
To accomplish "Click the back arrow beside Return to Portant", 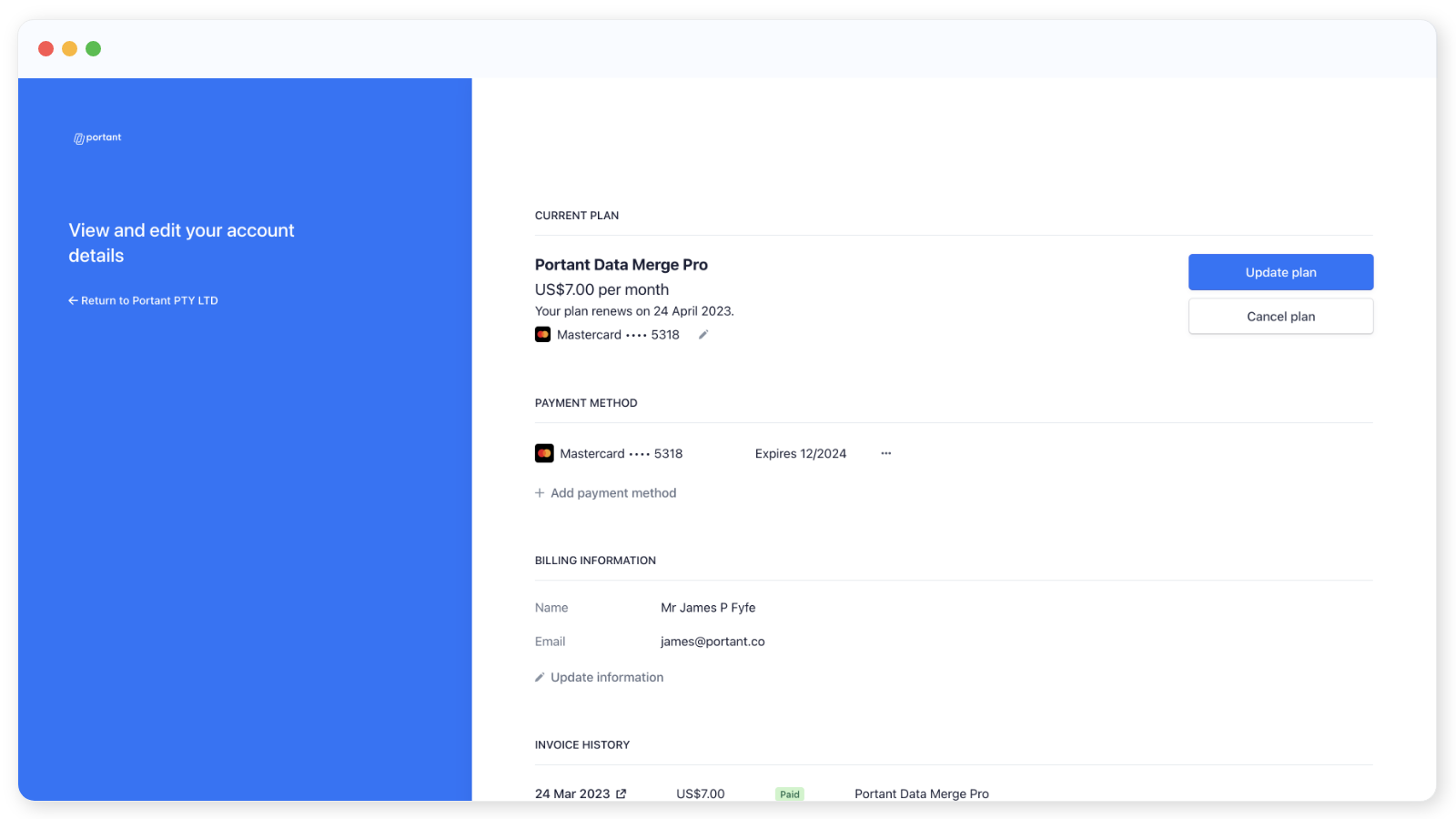I will pos(73,300).
